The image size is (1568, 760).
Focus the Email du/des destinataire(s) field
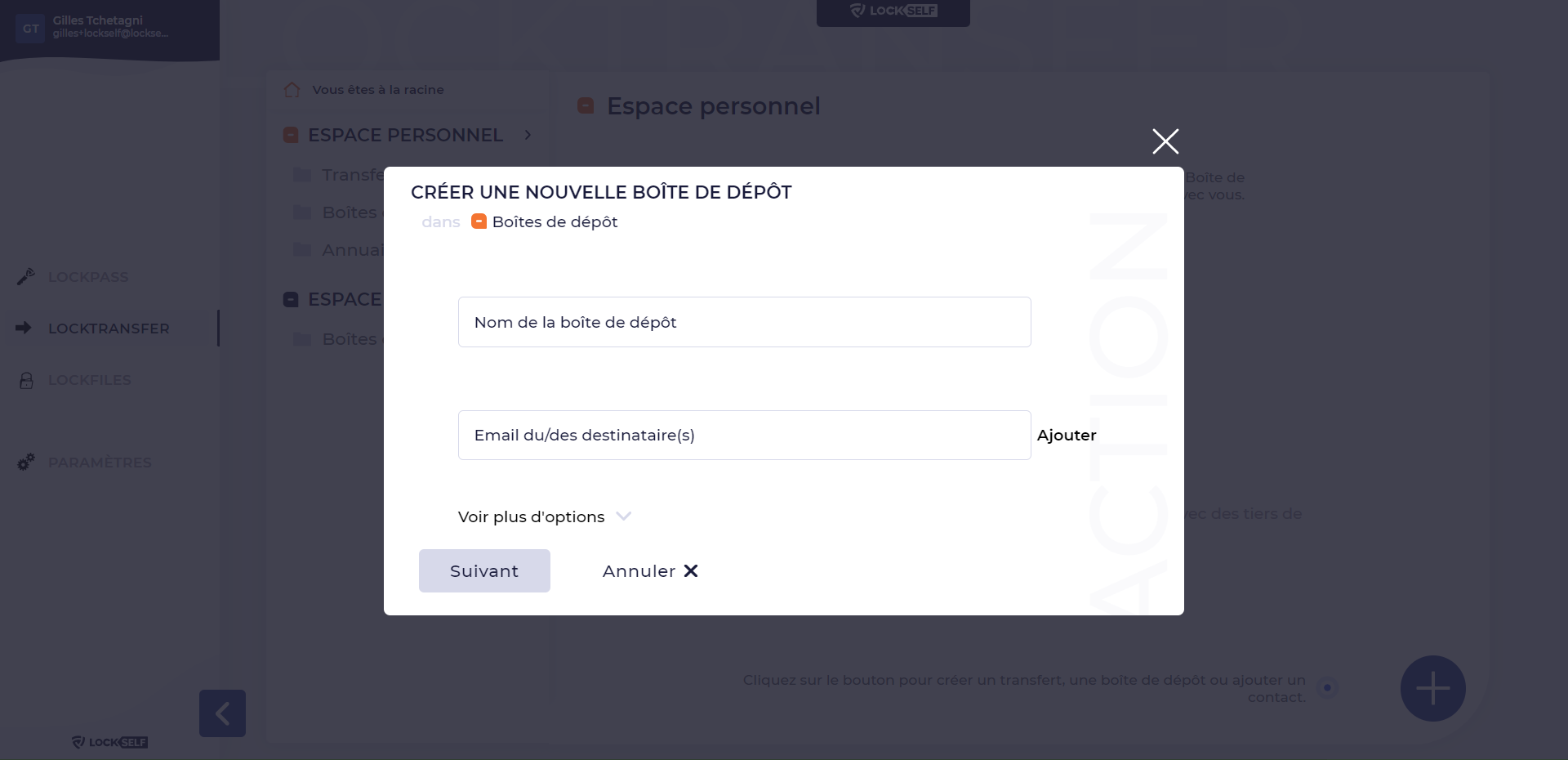744,435
